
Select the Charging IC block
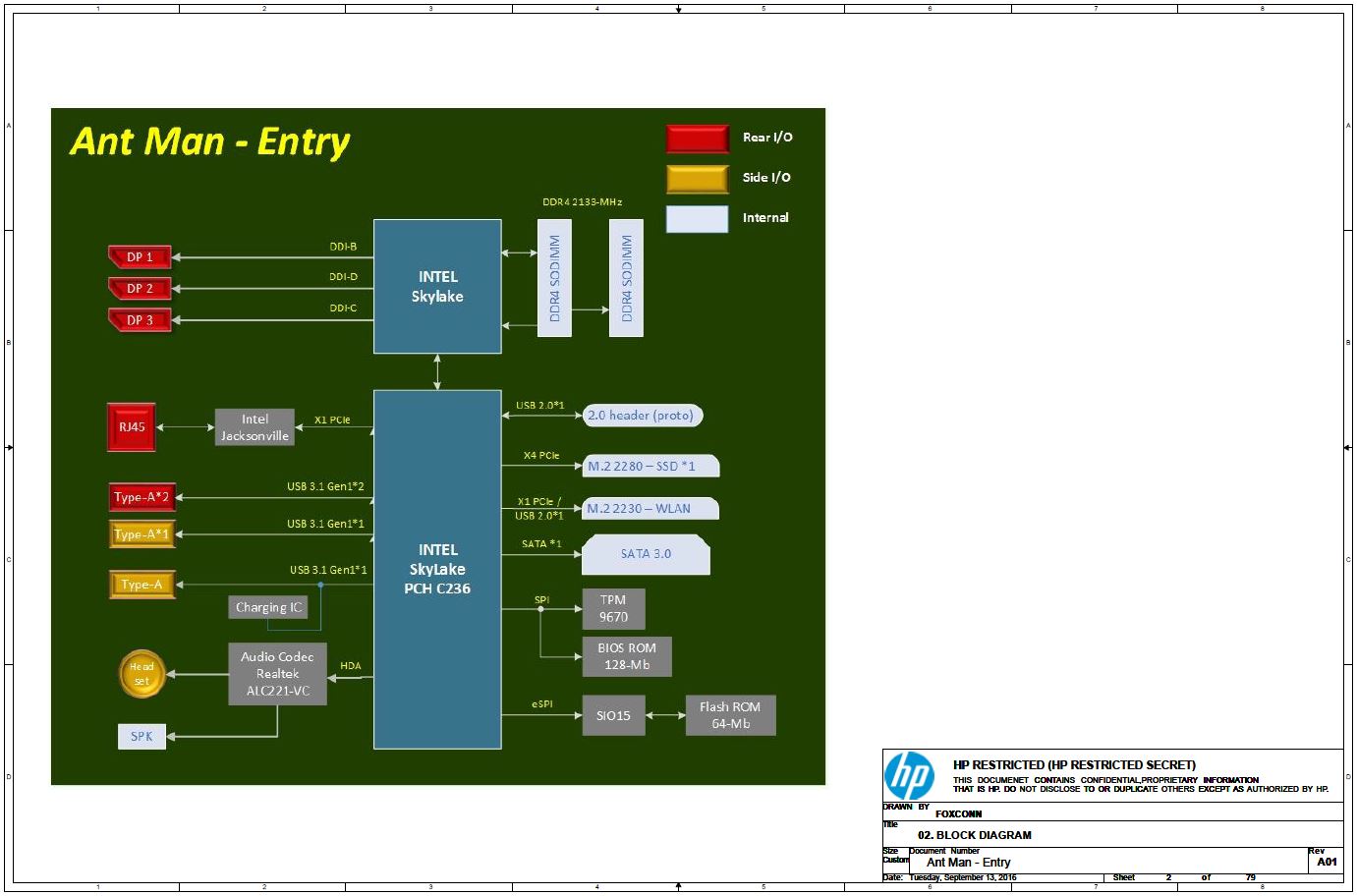pos(268,607)
